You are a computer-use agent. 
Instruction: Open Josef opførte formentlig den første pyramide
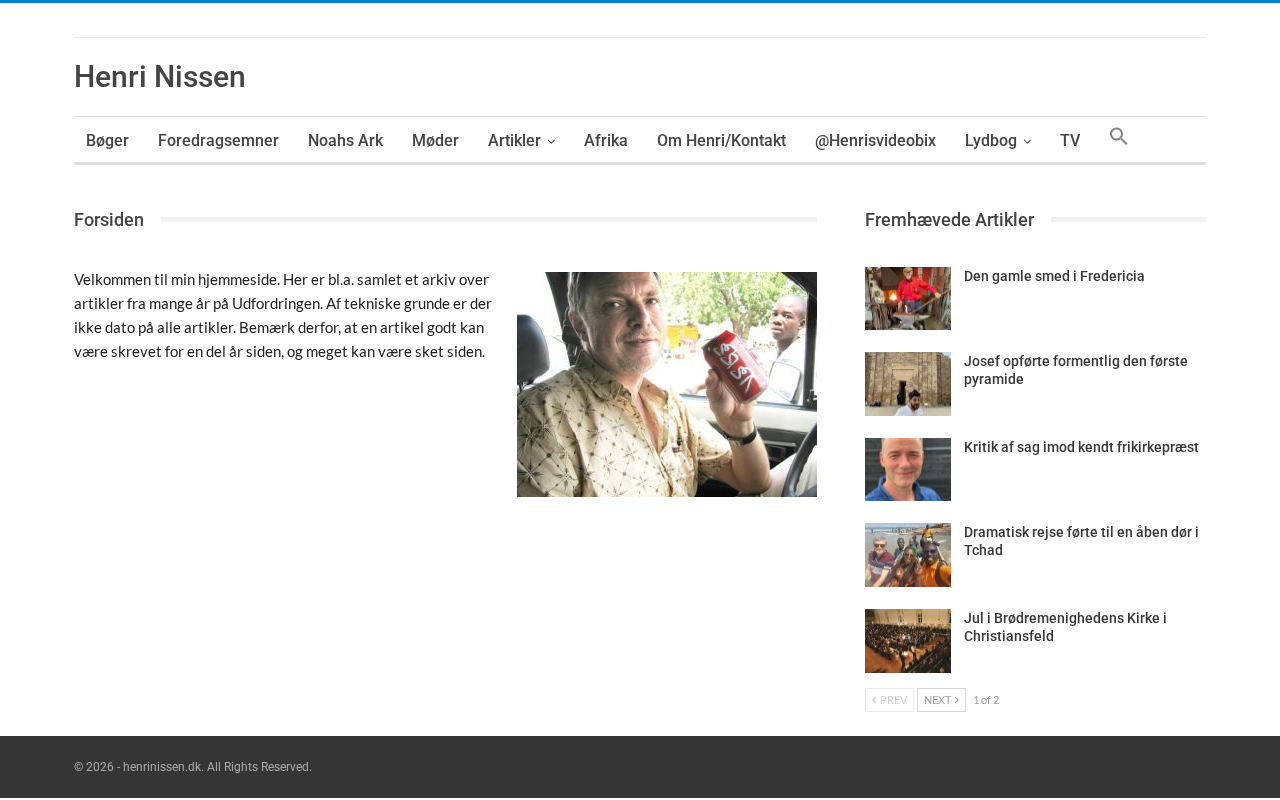(x=1076, y=370)
